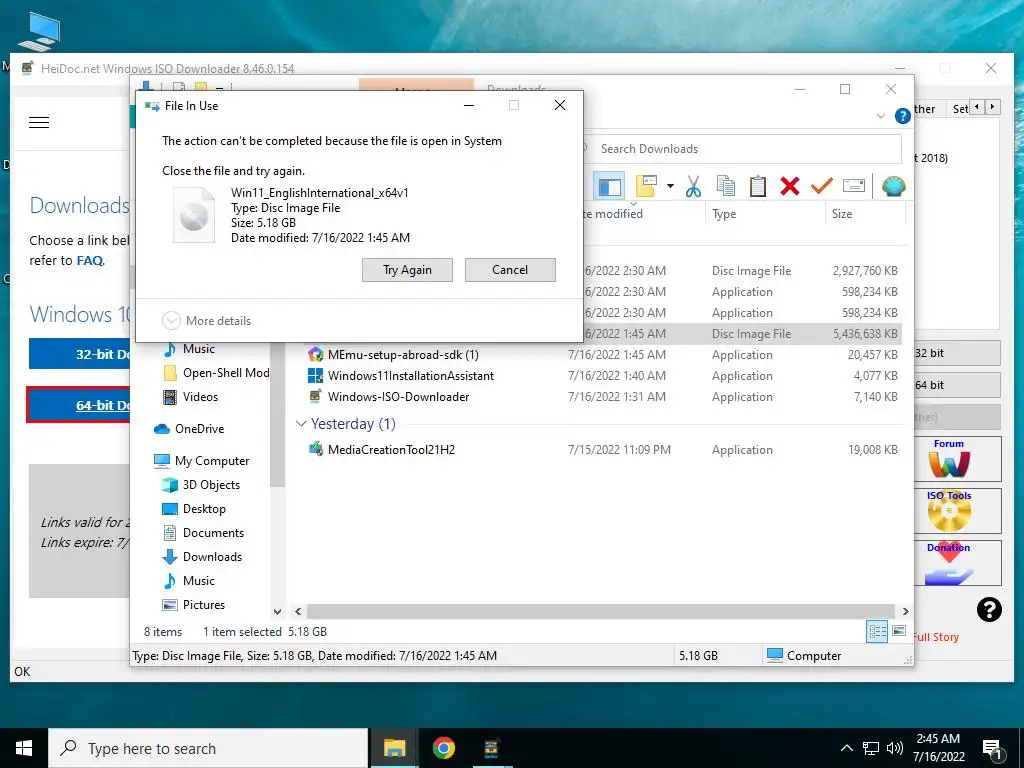Expand More details in the dialog
The height and width of the screenshot is (768, 1024).
[206, 321]
